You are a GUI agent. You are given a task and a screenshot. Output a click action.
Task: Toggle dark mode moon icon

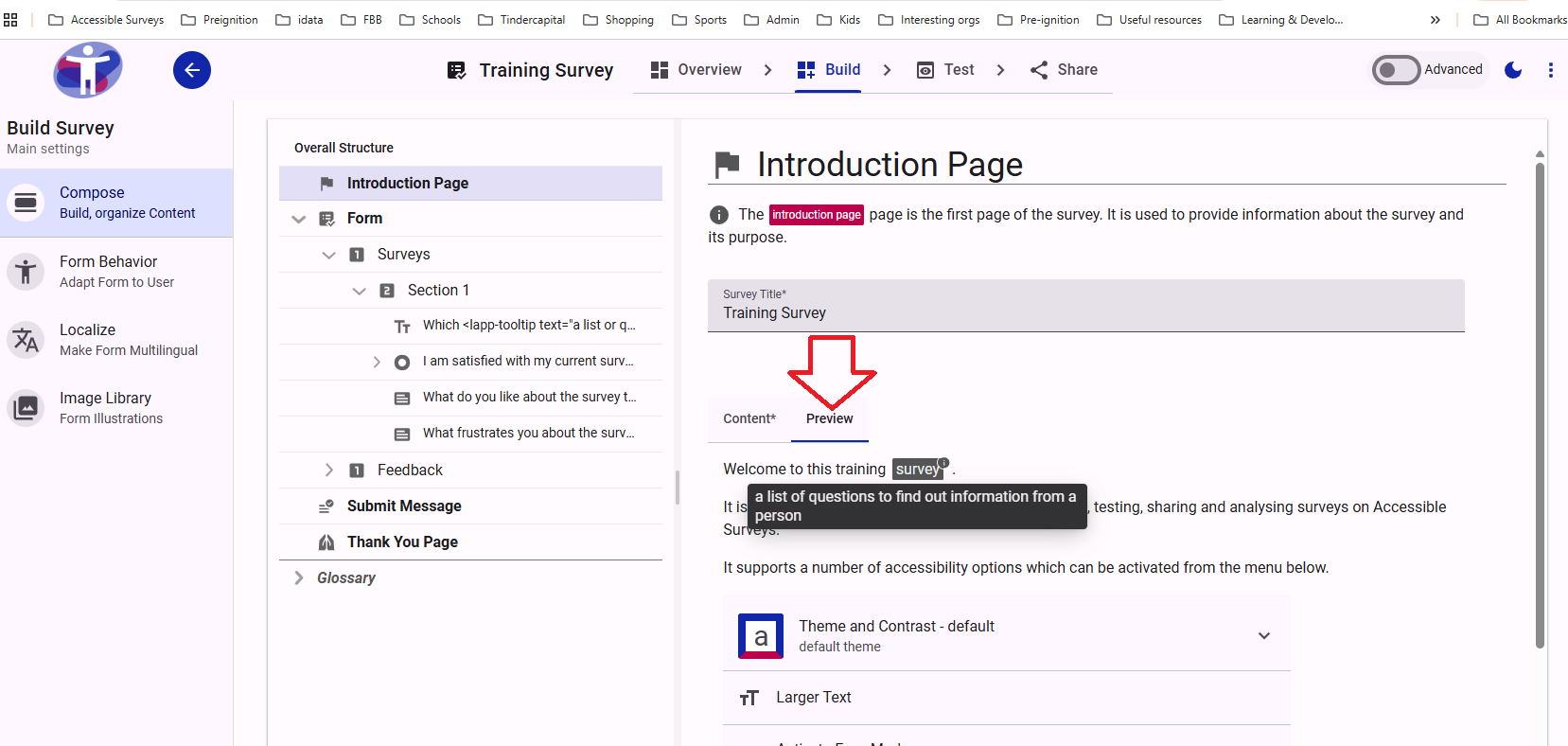[x=1513, y=70]
